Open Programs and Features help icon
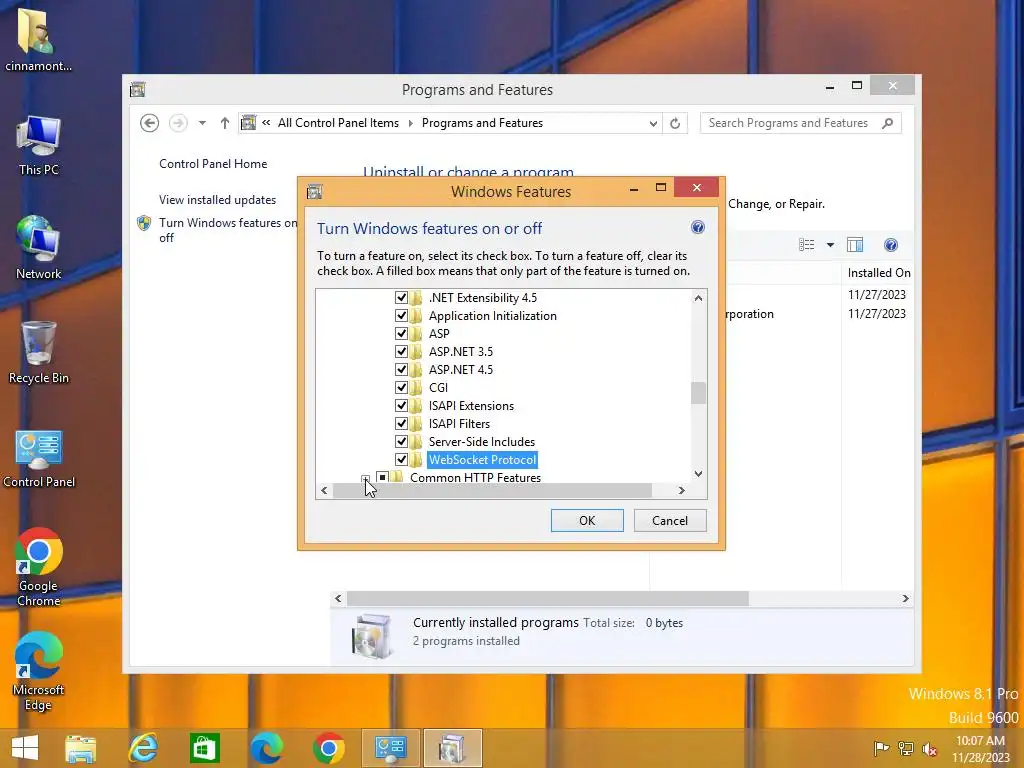The image size is (1024, 768). tap(891, 245)
